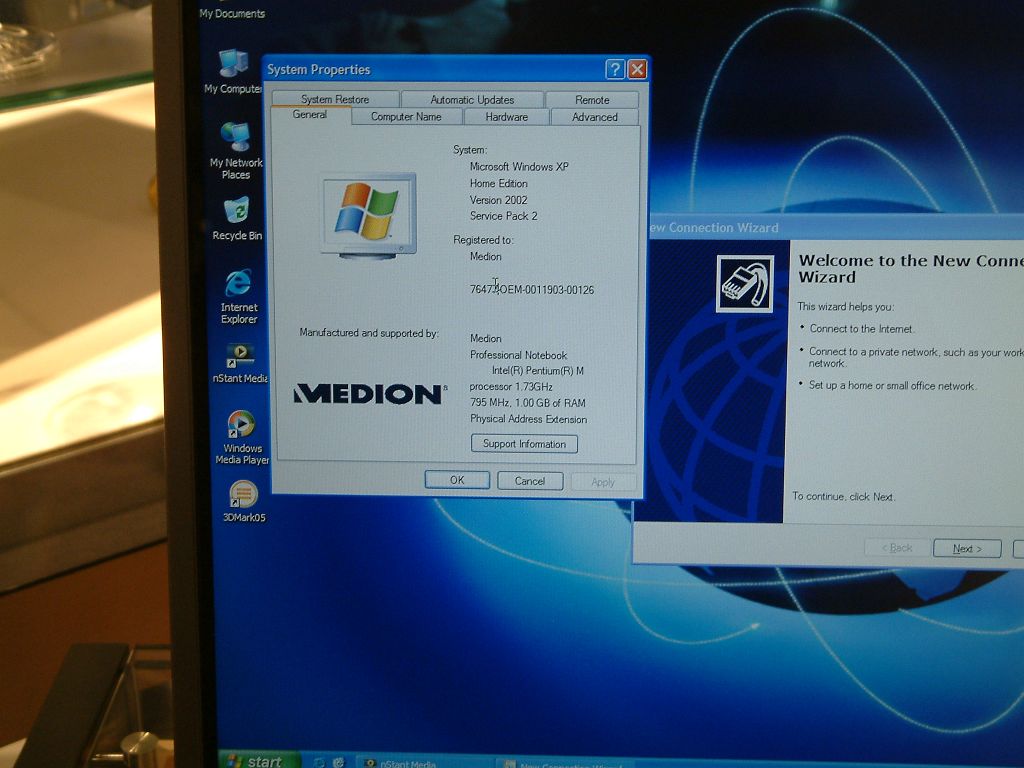Click the 'Microsoft Windows XP' text

519,167
